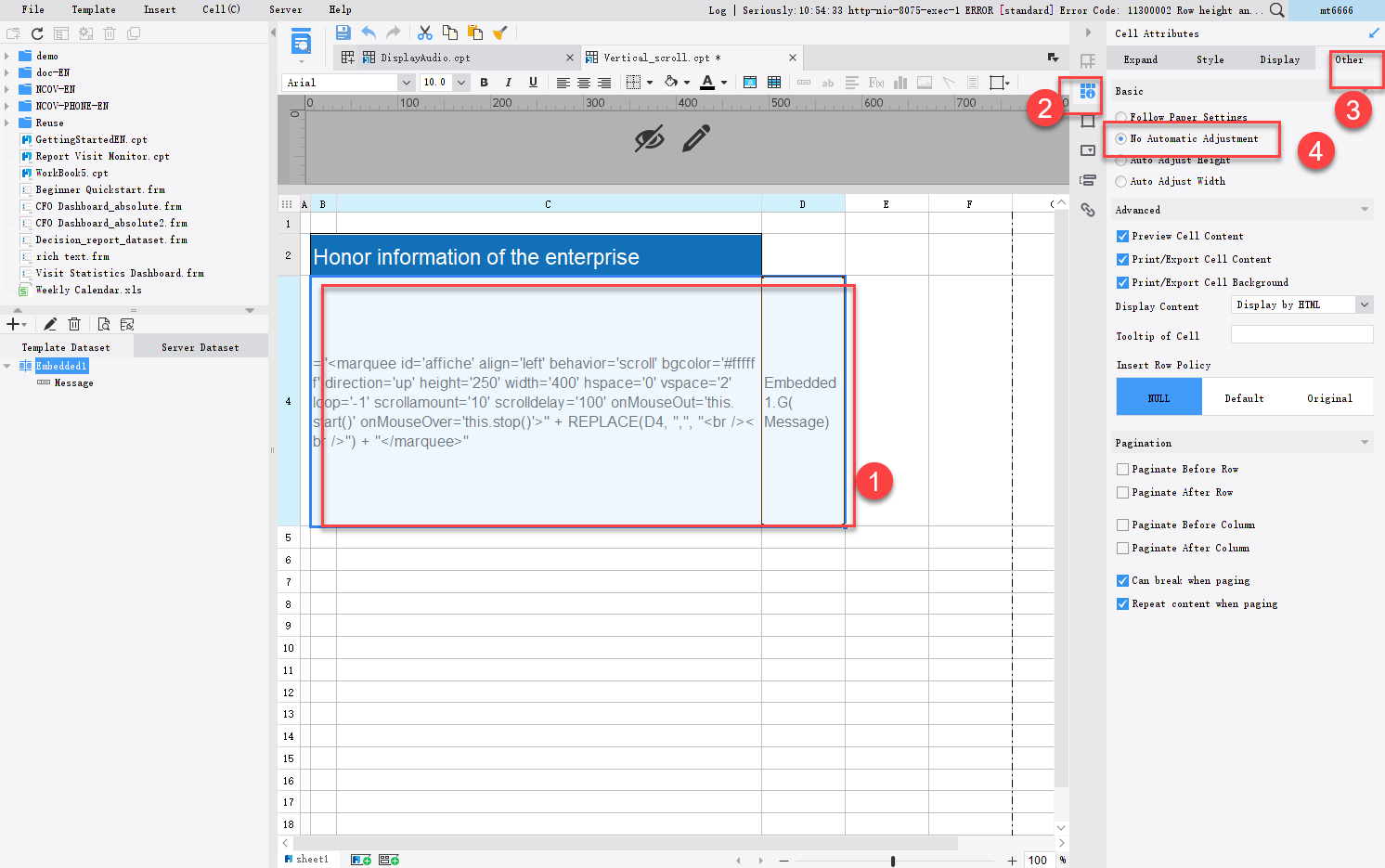Edit the dataset with the pencil icon

tap(50, 323)
